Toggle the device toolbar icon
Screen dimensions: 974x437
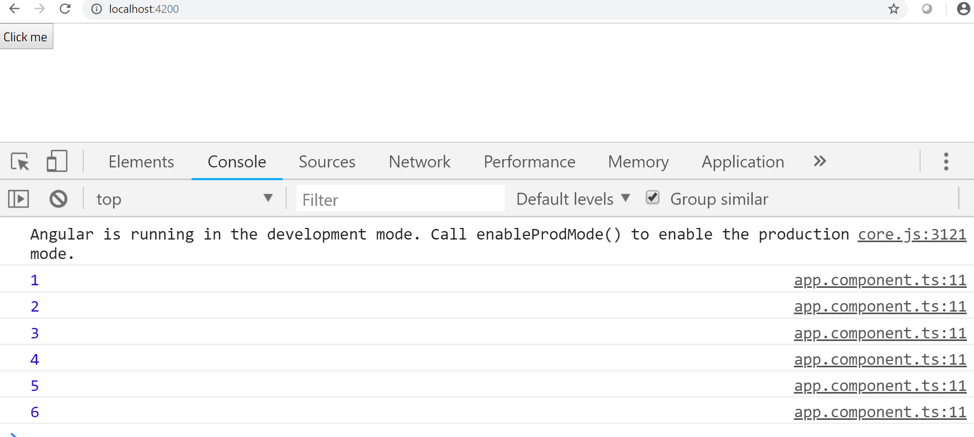pos(57,161)
